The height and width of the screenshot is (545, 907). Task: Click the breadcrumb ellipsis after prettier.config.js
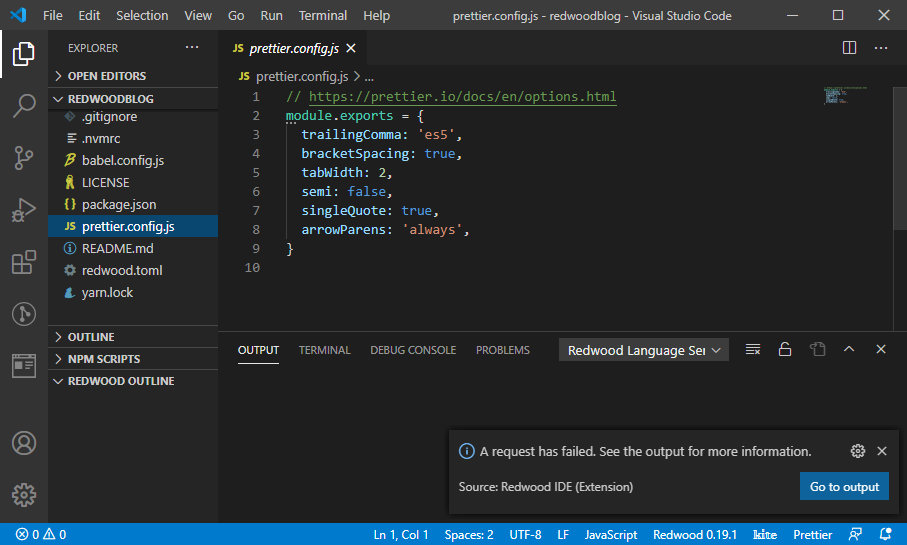369,76
